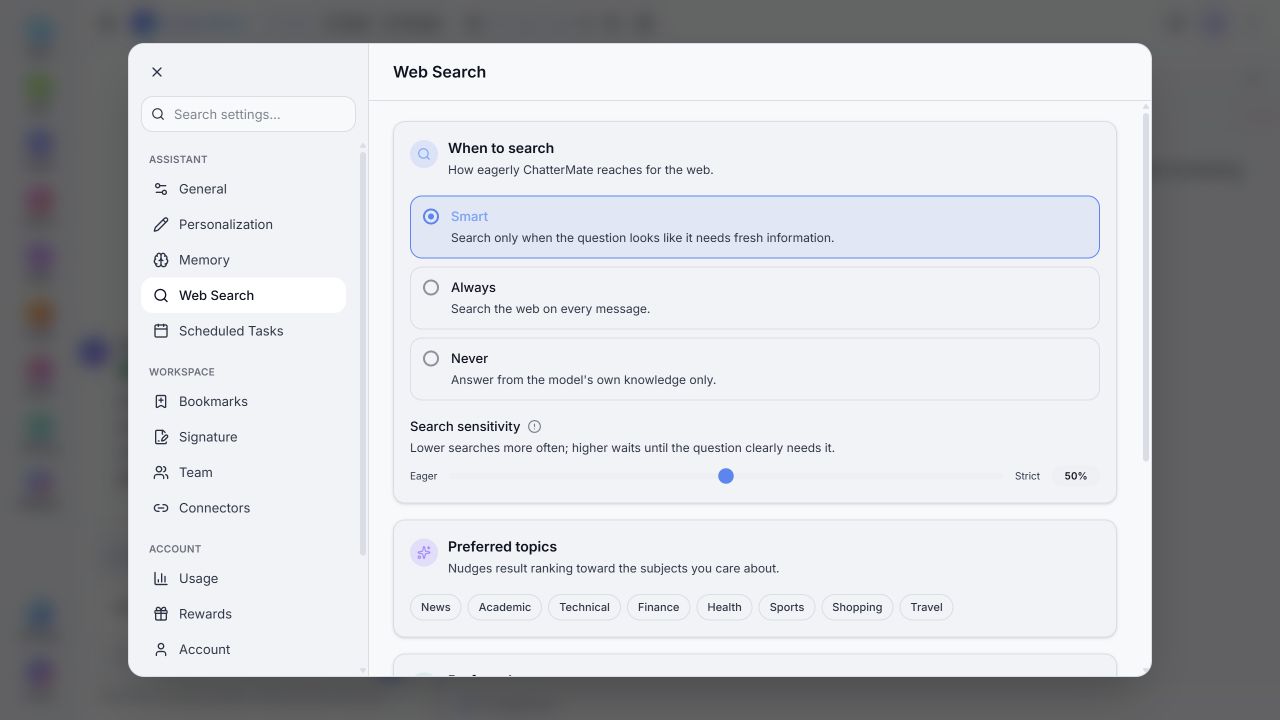
Task: Click the Search sensitivity slider handle
Action: pos(726,476)
